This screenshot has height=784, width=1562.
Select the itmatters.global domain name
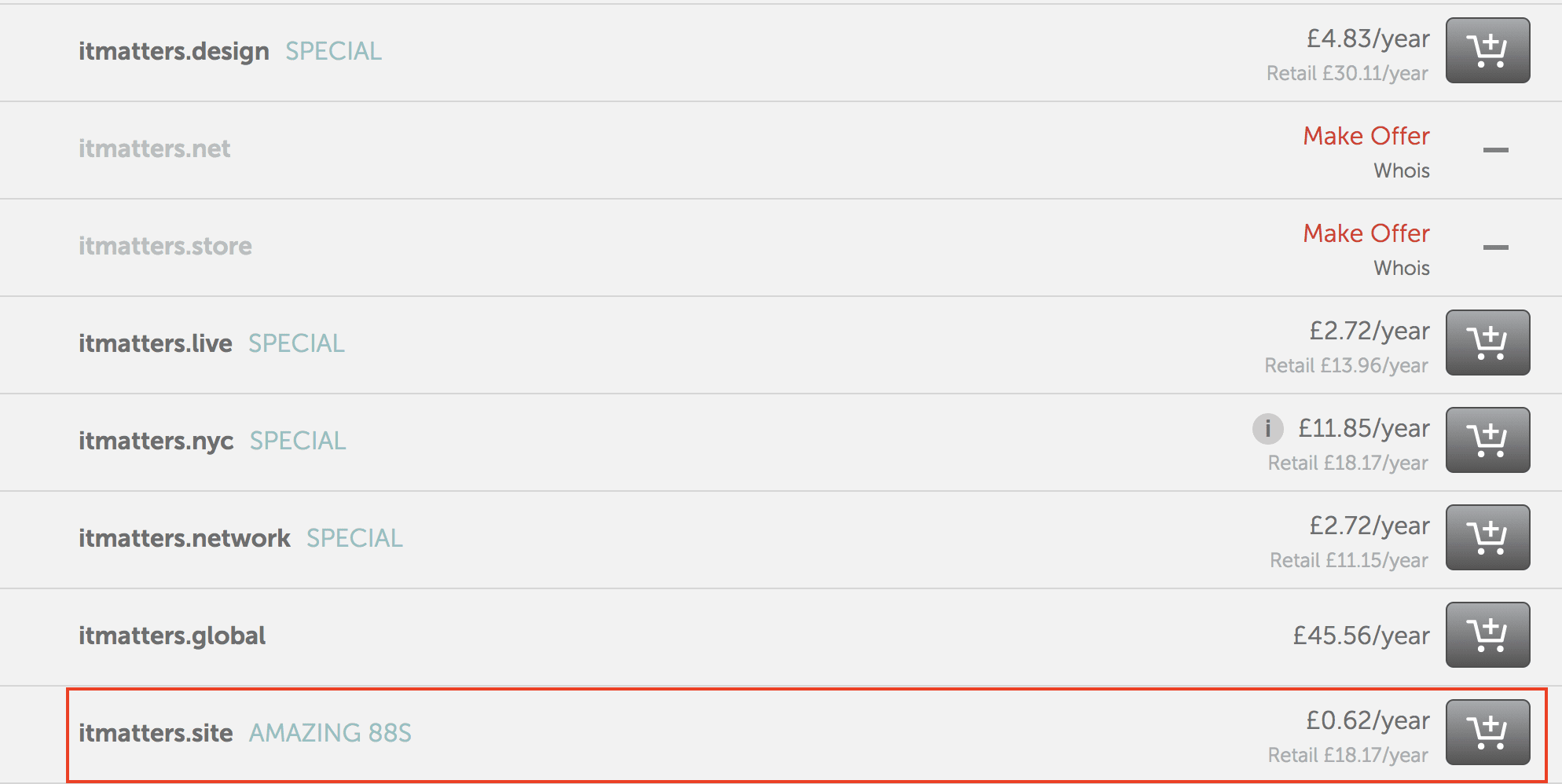(x=172, y=636)
